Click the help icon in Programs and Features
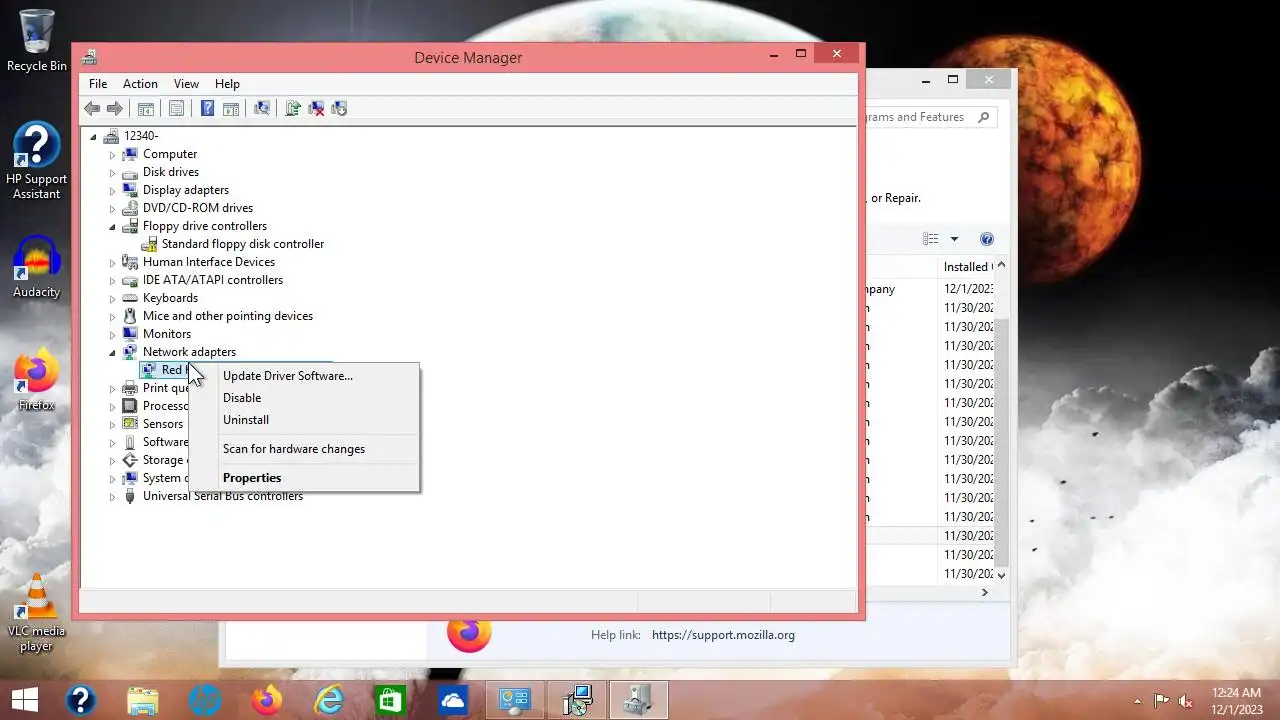Screen dimensions: 1280x720 click(987, 239)
